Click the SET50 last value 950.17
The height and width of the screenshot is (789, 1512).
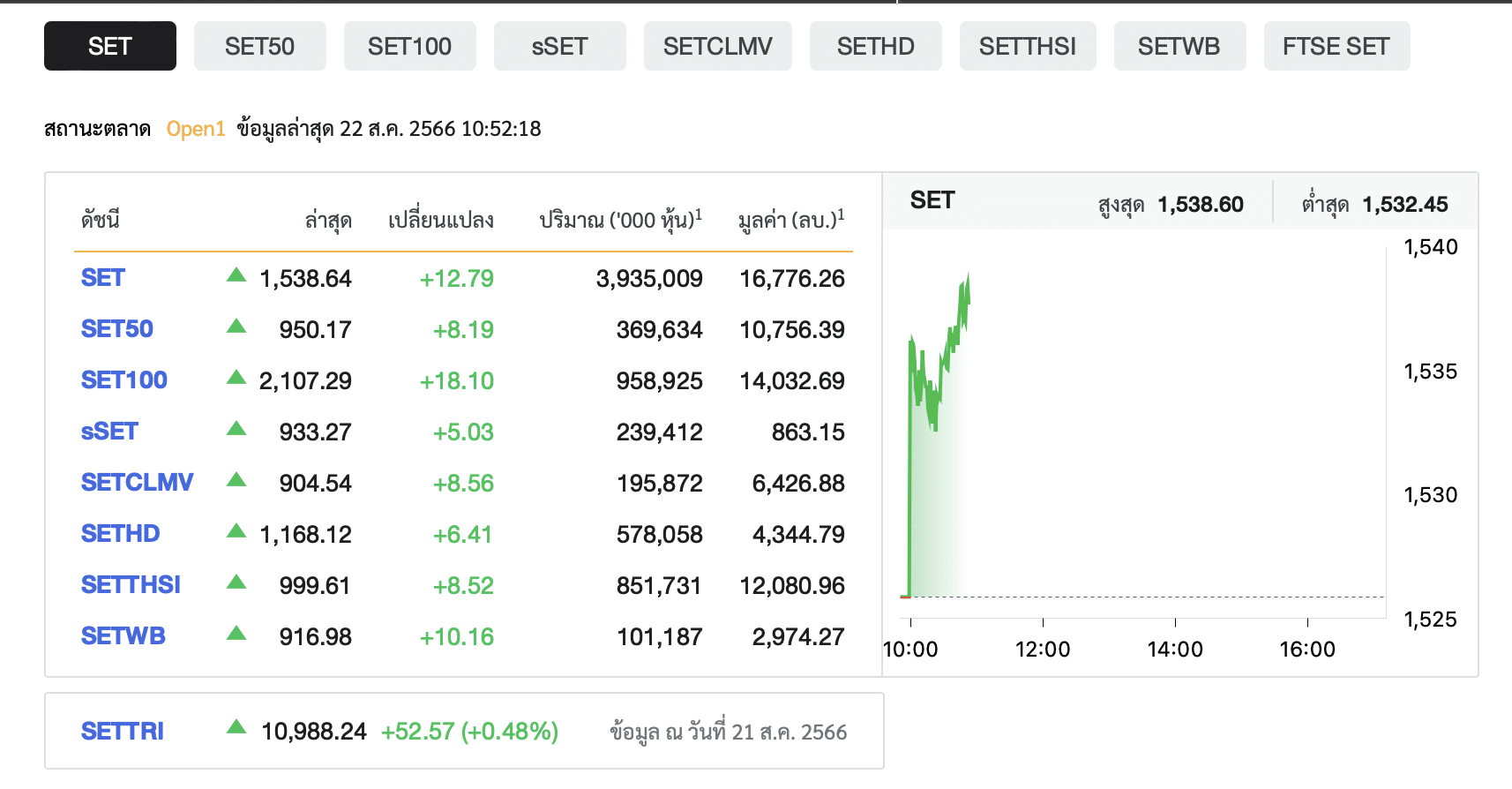click(315, 330)
